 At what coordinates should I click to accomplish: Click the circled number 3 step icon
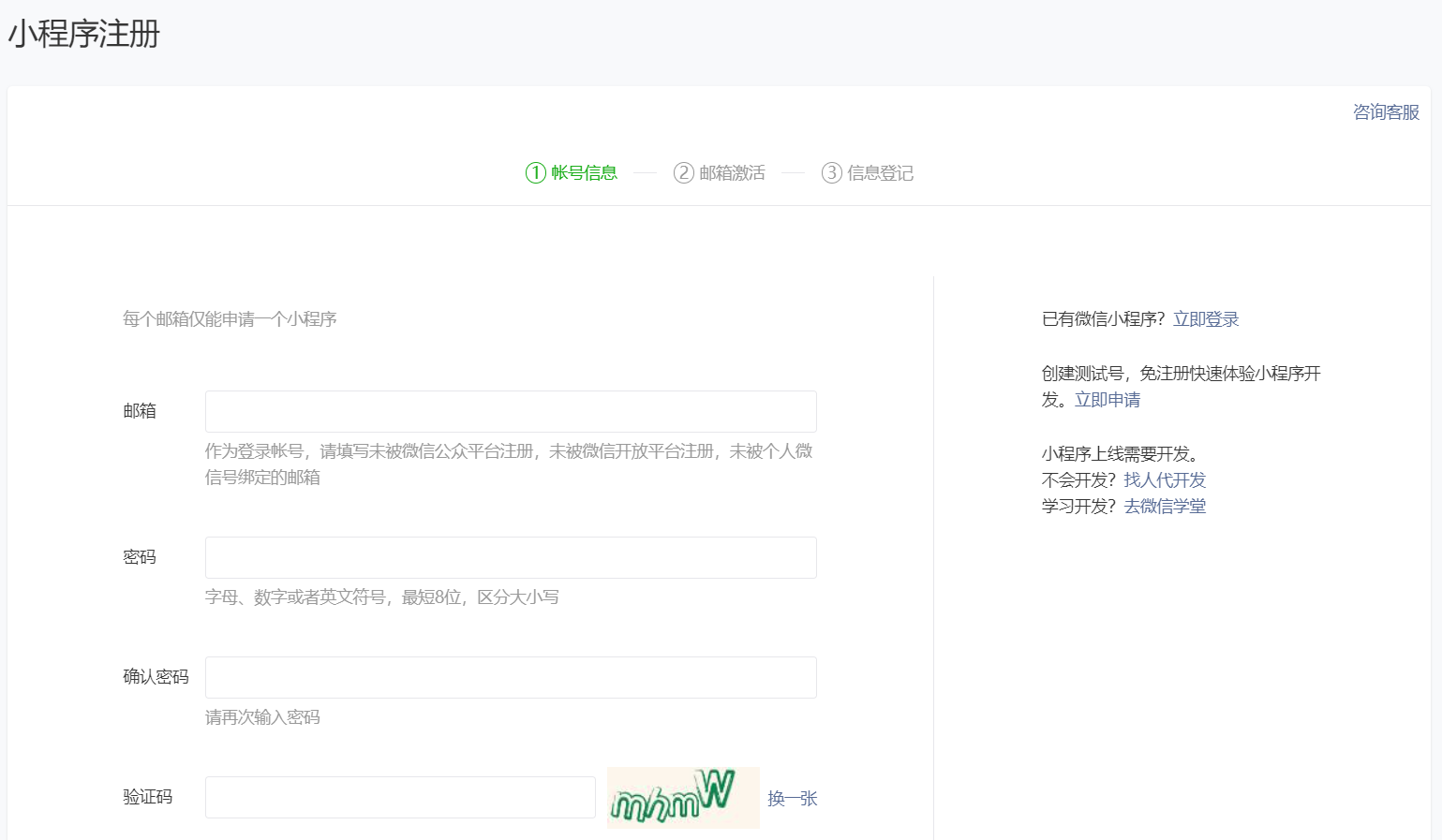(831, 173)
